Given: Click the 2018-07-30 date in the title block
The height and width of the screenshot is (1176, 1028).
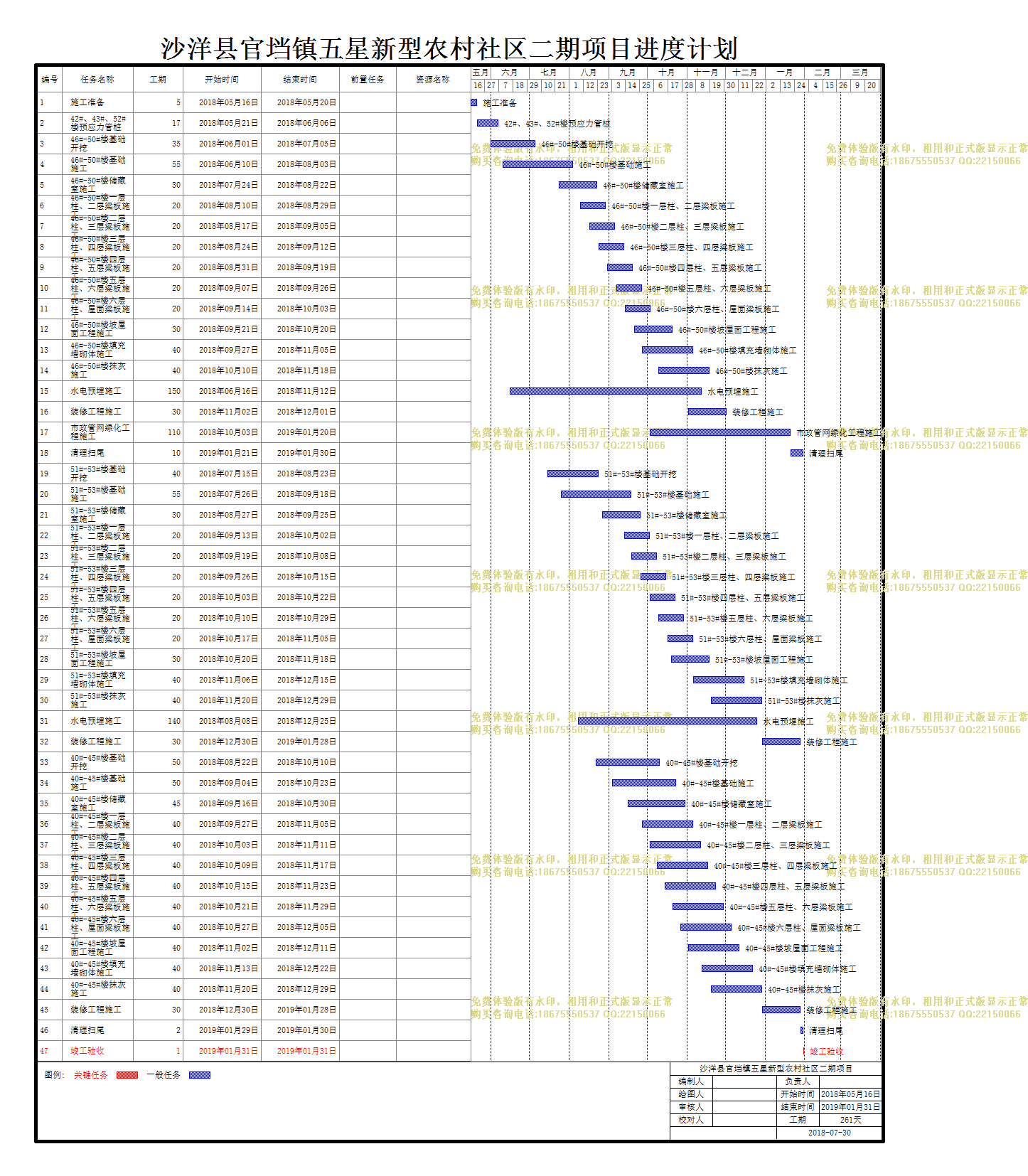Looking at the screenshot, I should pyautogui.click(x=830, y=1133).
